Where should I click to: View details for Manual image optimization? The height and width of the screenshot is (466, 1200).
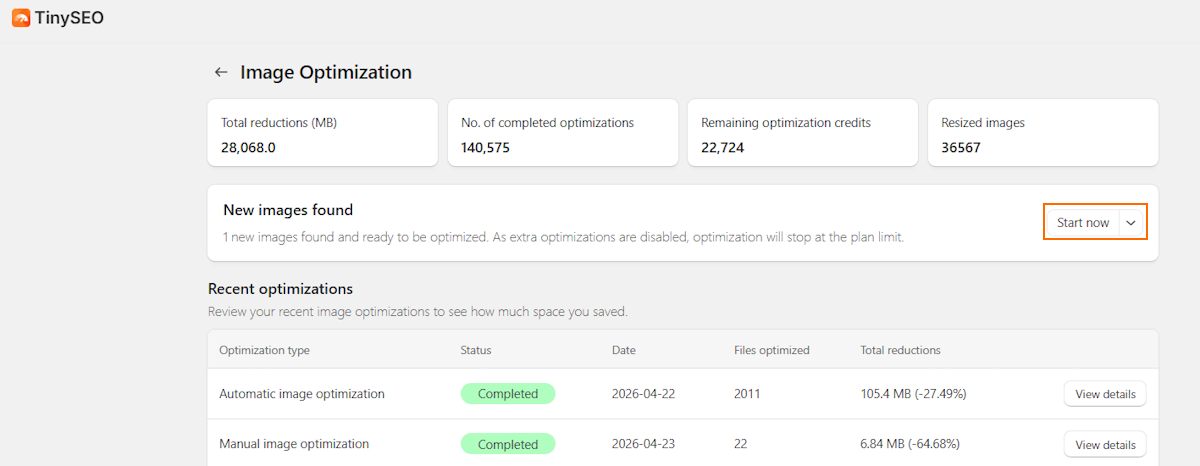click(1105, 444)
